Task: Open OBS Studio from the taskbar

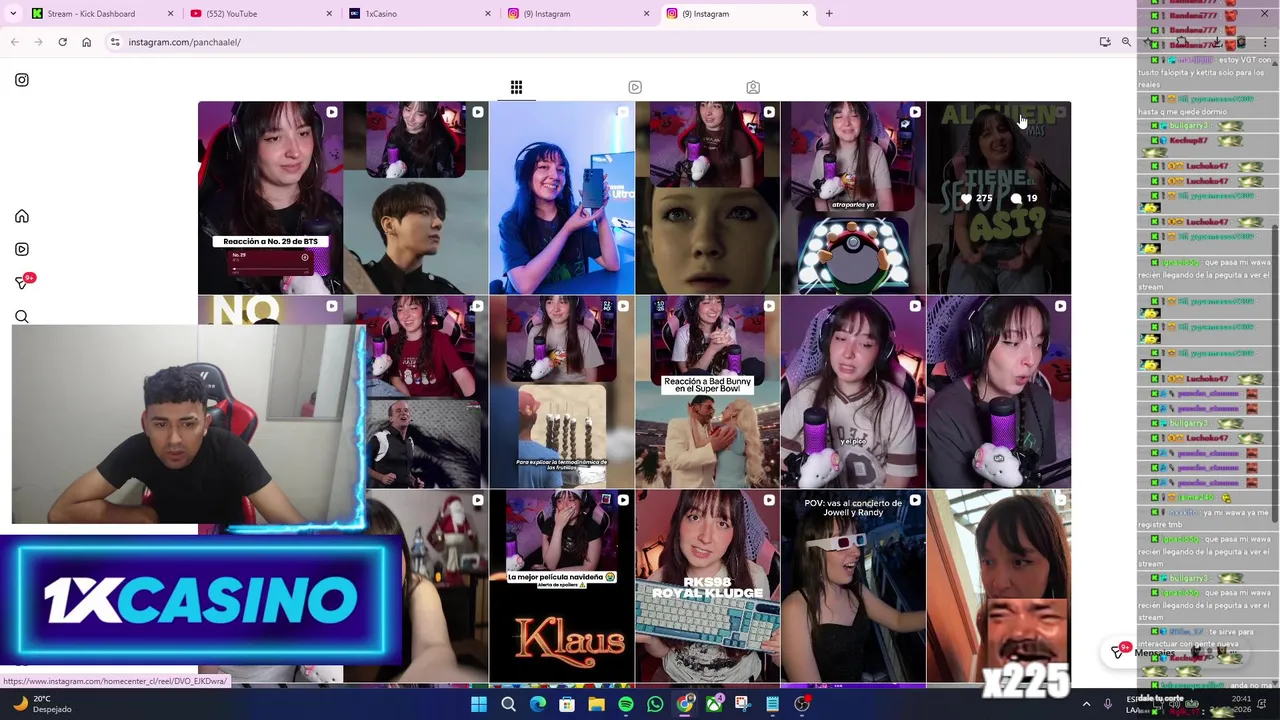Action: coord(802,704)
